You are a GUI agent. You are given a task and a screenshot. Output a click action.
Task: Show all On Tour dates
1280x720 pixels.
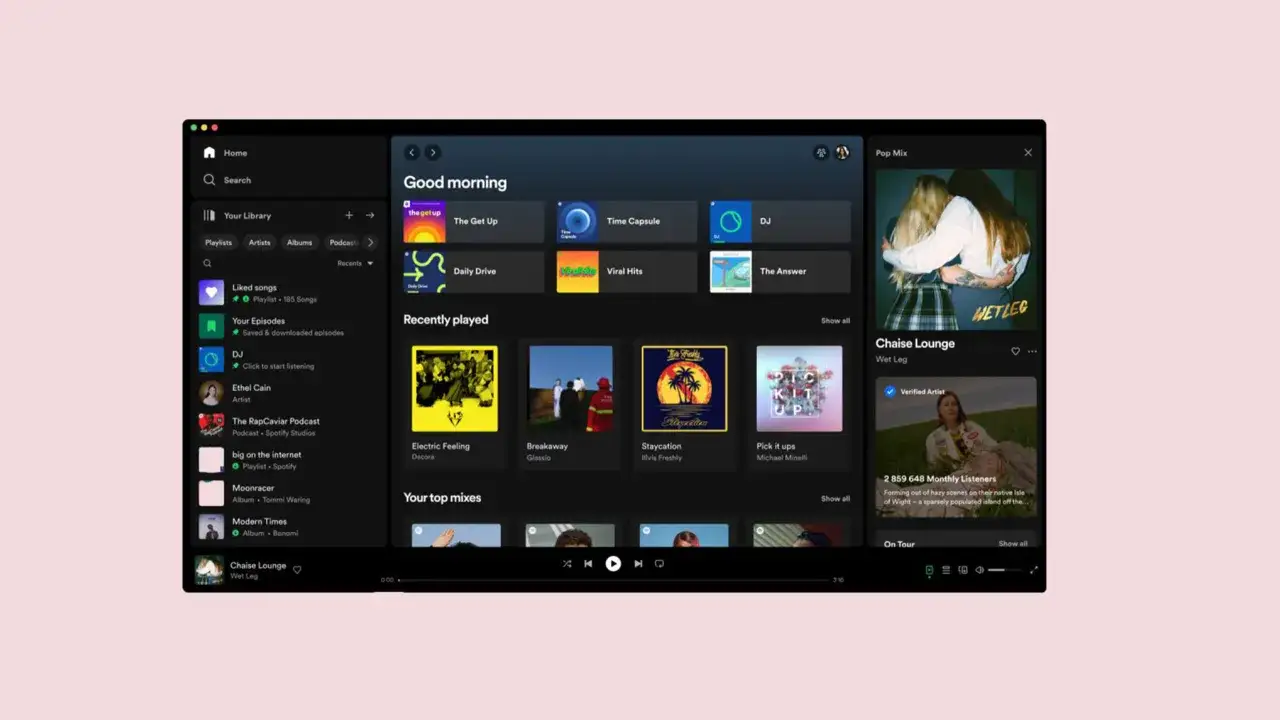(x=1013, y=544)
